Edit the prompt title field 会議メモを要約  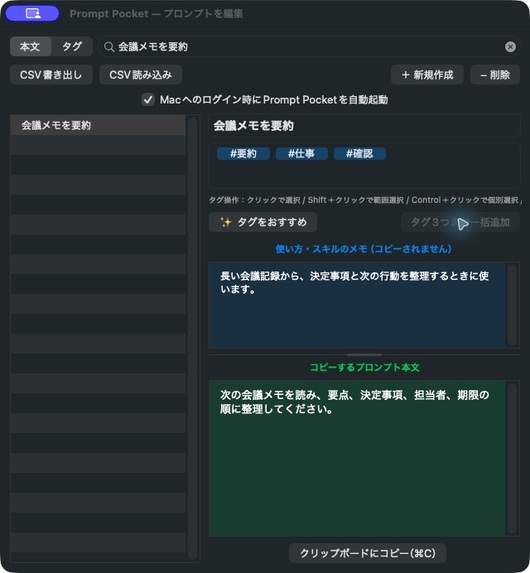tap(364, 126)
